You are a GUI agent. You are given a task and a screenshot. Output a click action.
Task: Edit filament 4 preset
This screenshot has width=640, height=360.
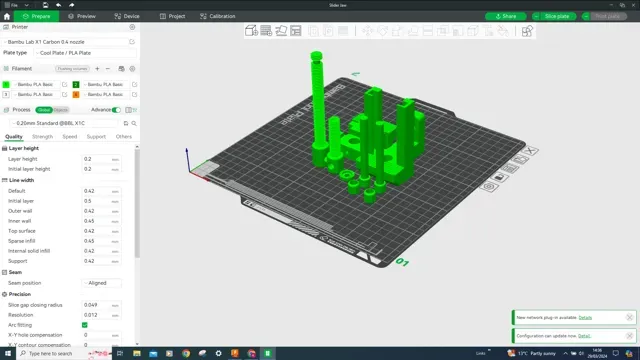[x=134, y=94]
